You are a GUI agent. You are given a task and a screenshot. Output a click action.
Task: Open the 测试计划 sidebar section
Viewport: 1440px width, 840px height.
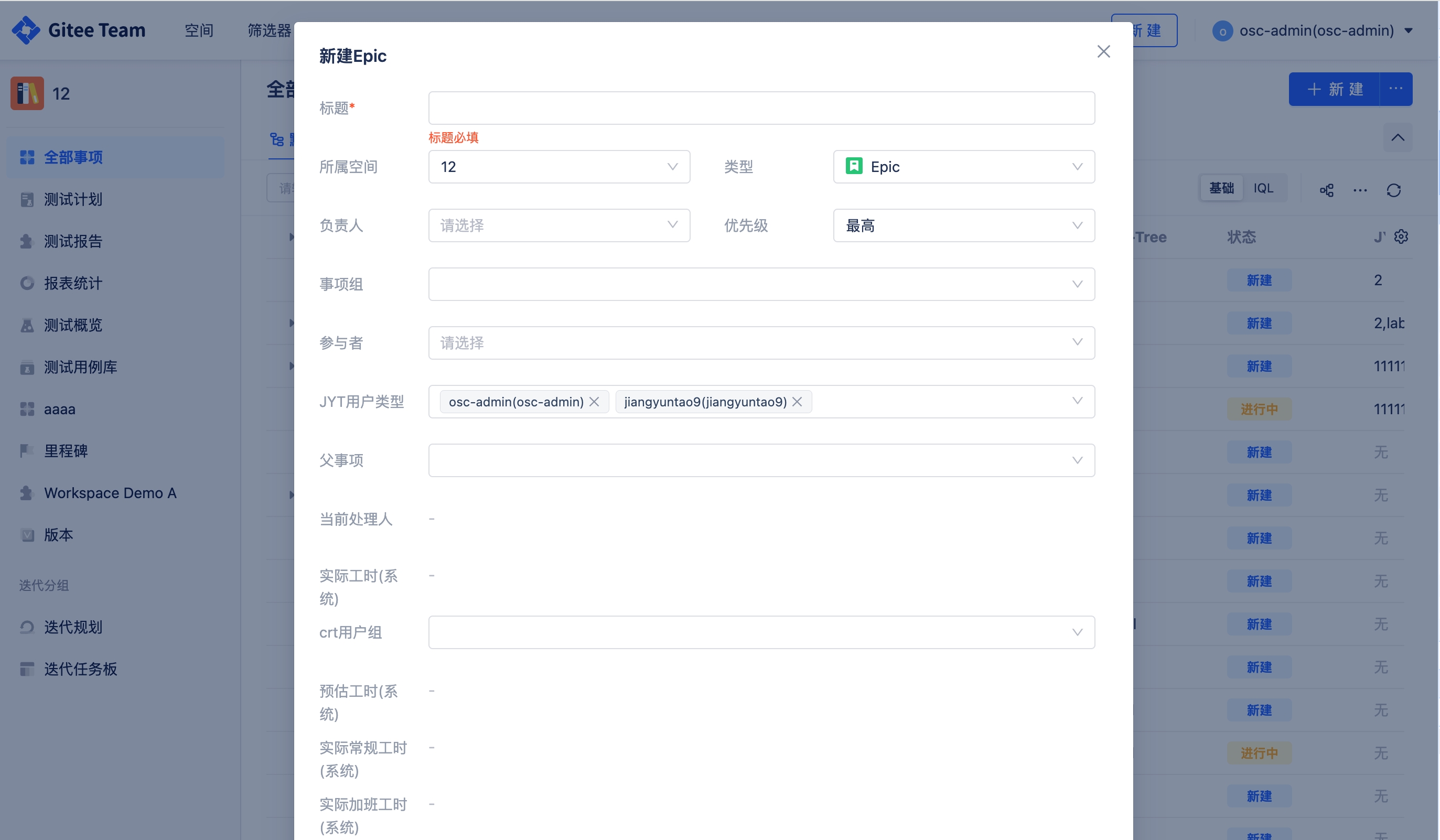point(73,199)
